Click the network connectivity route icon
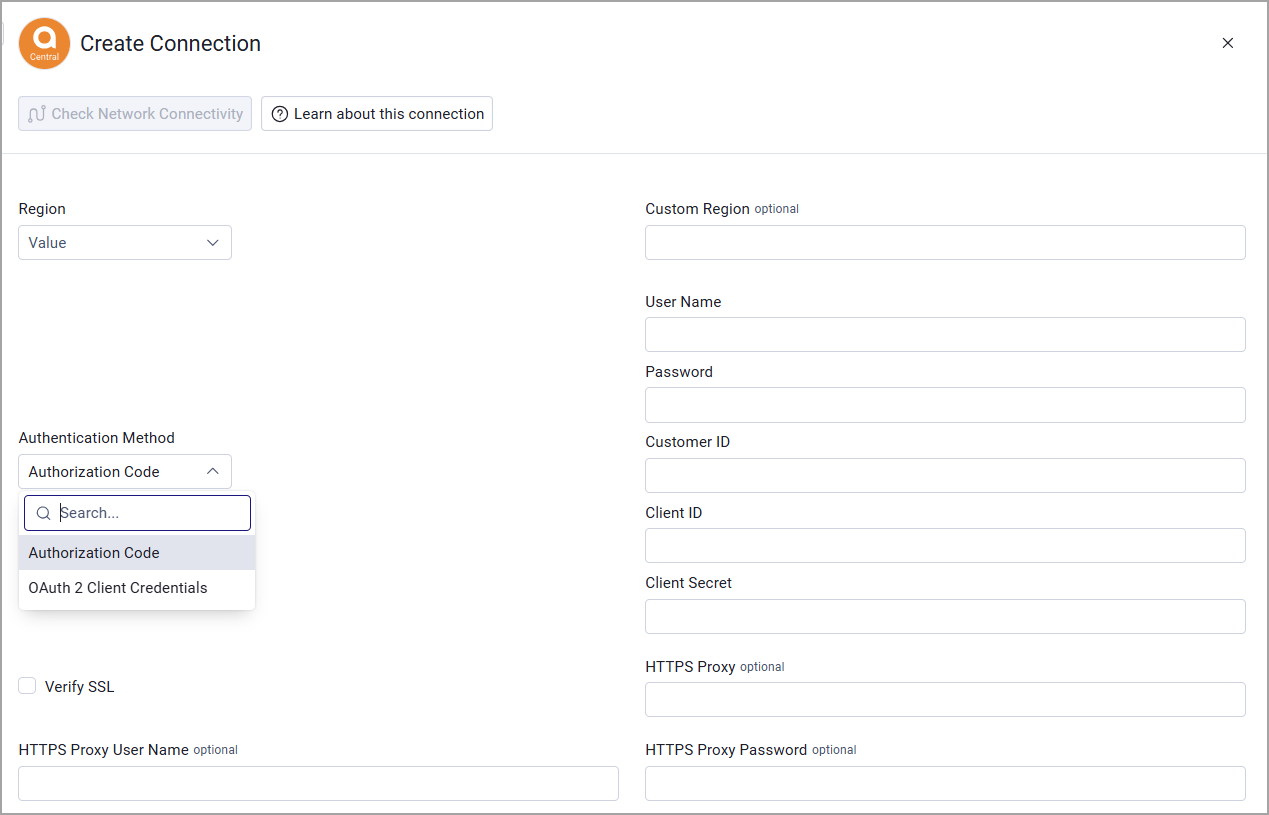 (37, 114)
